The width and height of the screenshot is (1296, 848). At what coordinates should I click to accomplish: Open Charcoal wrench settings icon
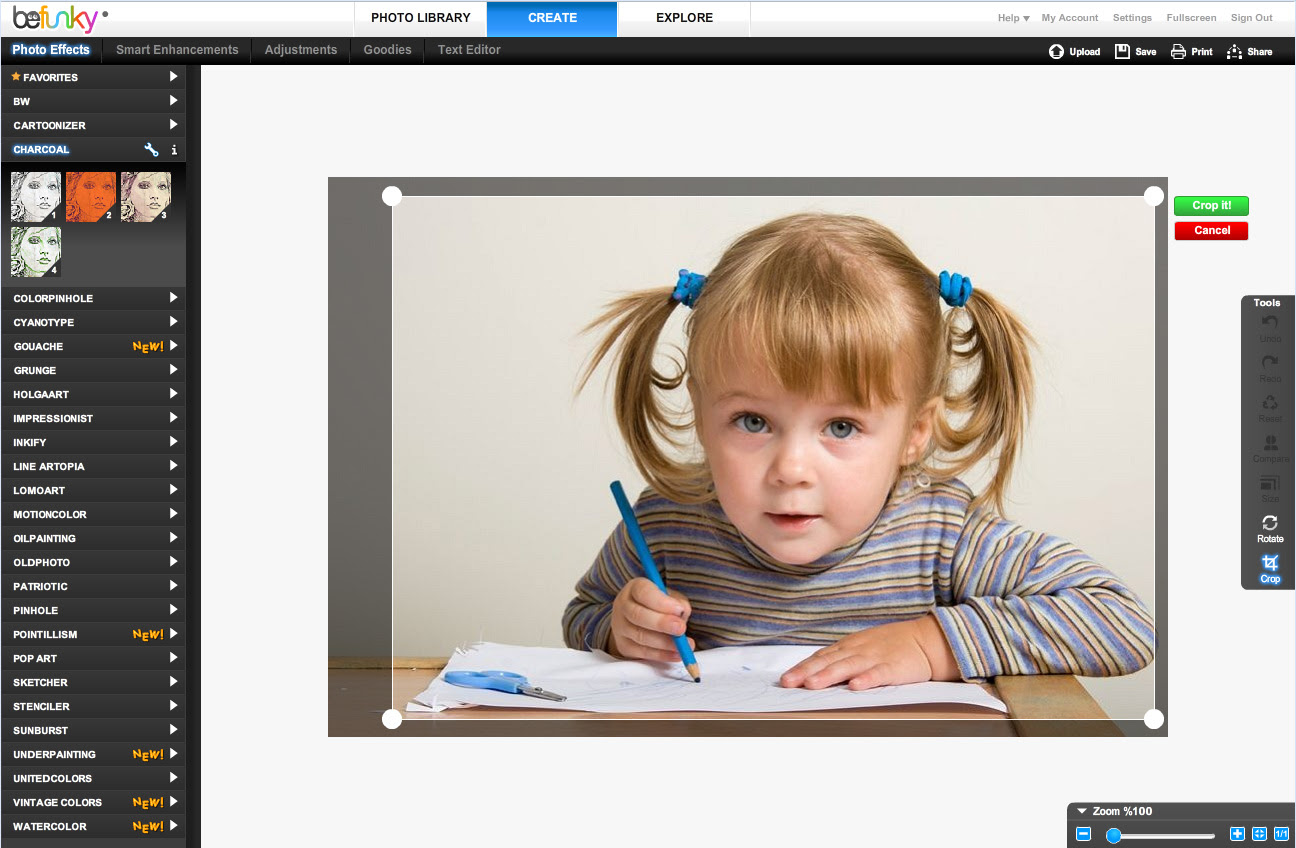(x=151, y=150)
